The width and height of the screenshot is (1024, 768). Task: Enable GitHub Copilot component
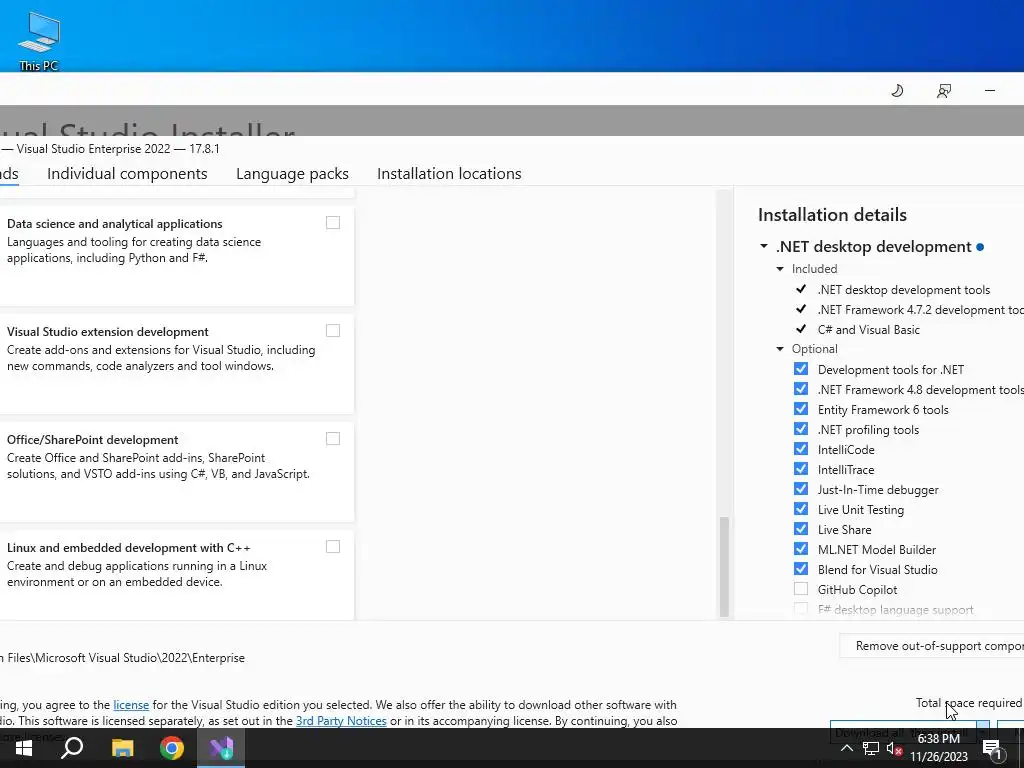[x=801, y=589]
